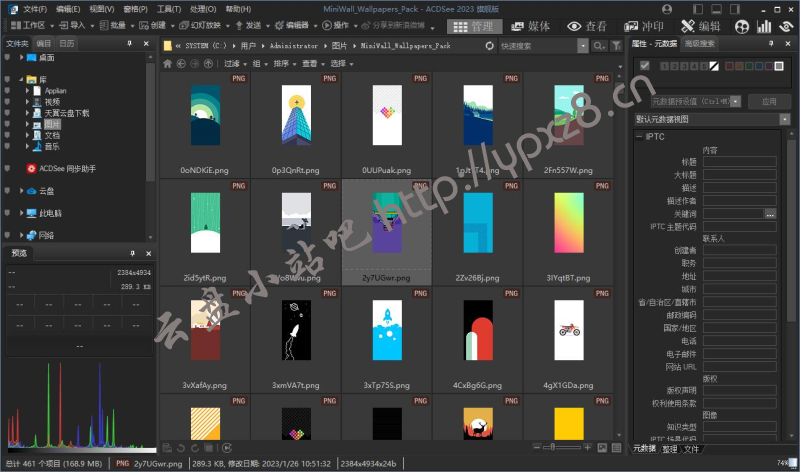
Task: Switch to the 高级搜索 tab
Action: 699,44
